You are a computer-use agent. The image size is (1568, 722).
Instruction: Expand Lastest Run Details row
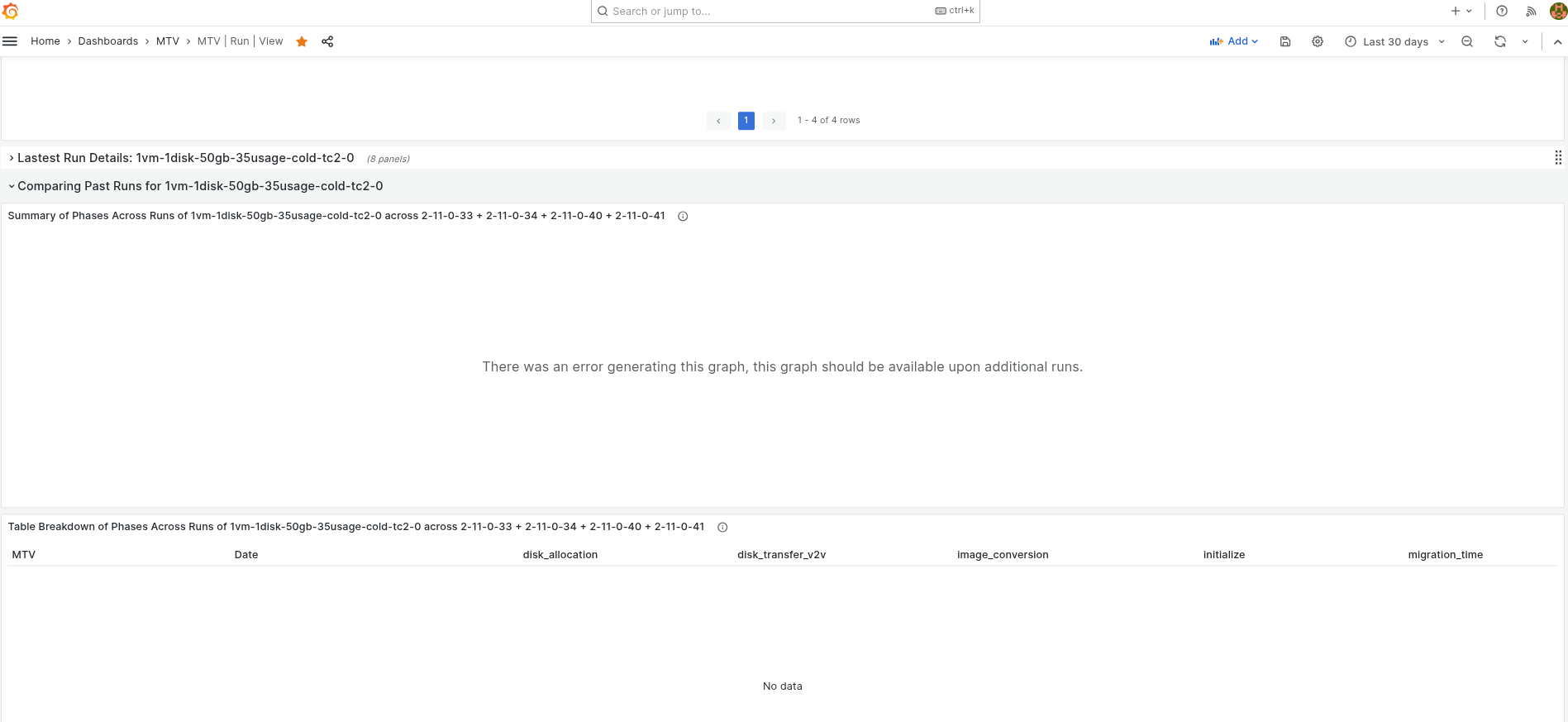point(185,158)
